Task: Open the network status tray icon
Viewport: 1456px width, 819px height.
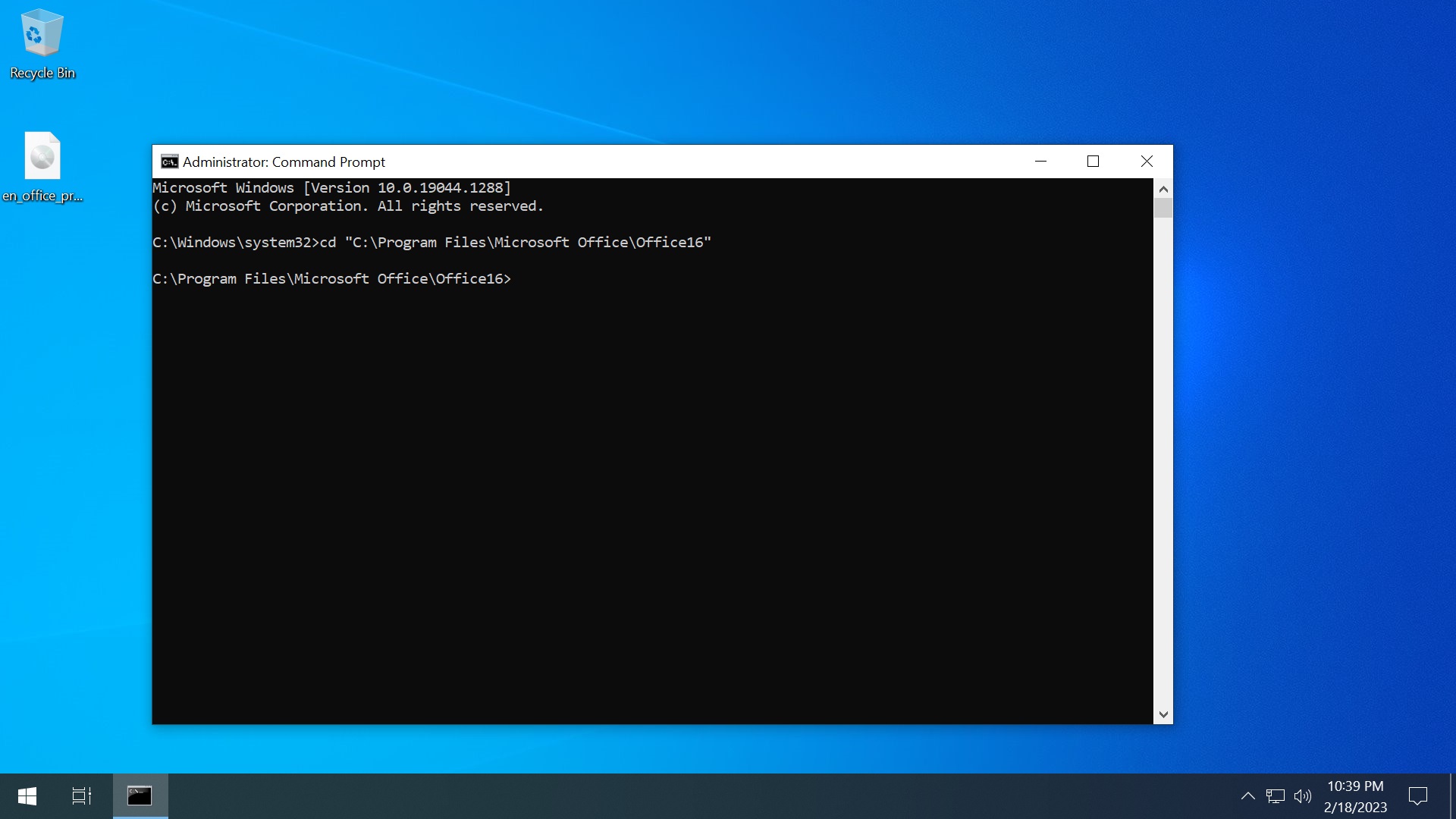Action: click(1276, 796)
